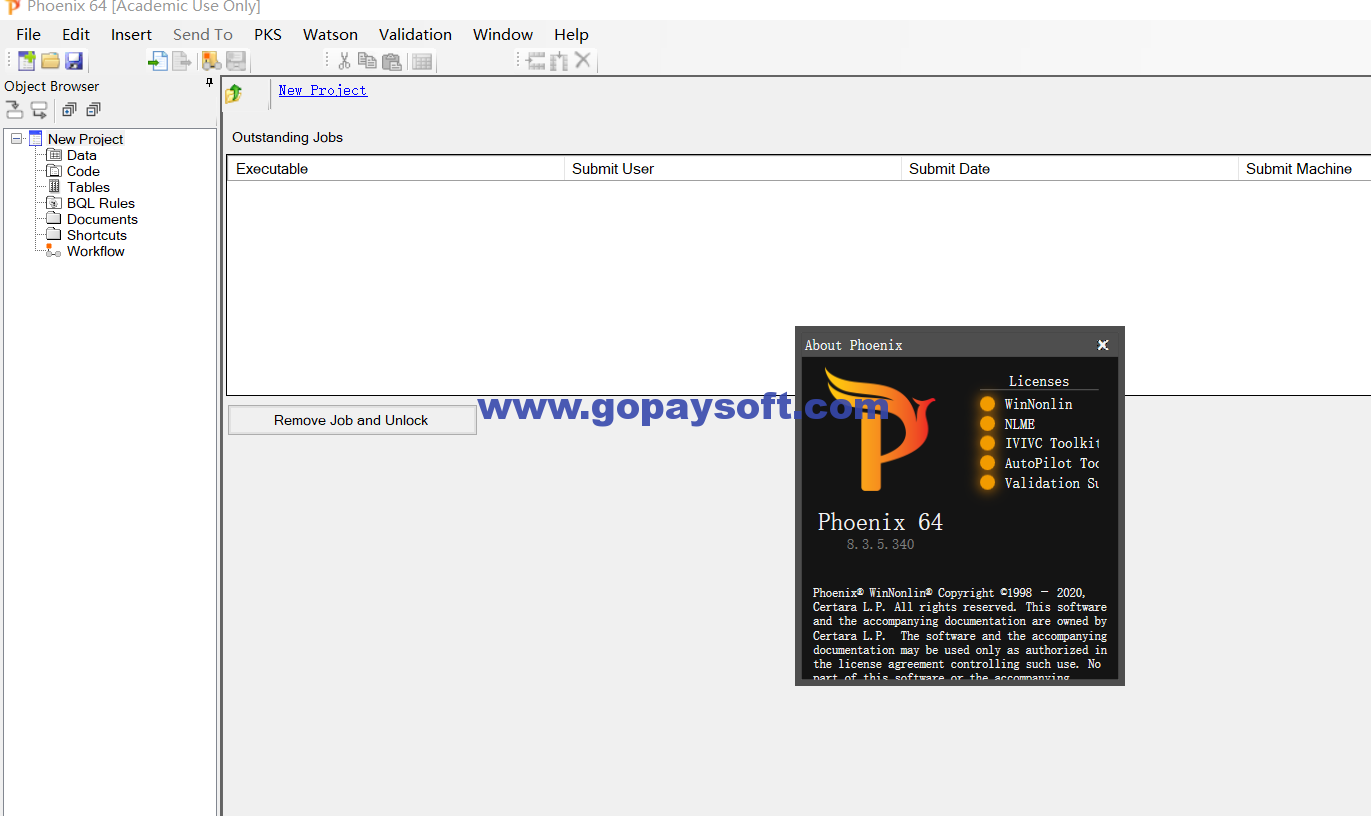
Task: Select the Shortcuts folder in tree
Action: click(x=97, y=235)
